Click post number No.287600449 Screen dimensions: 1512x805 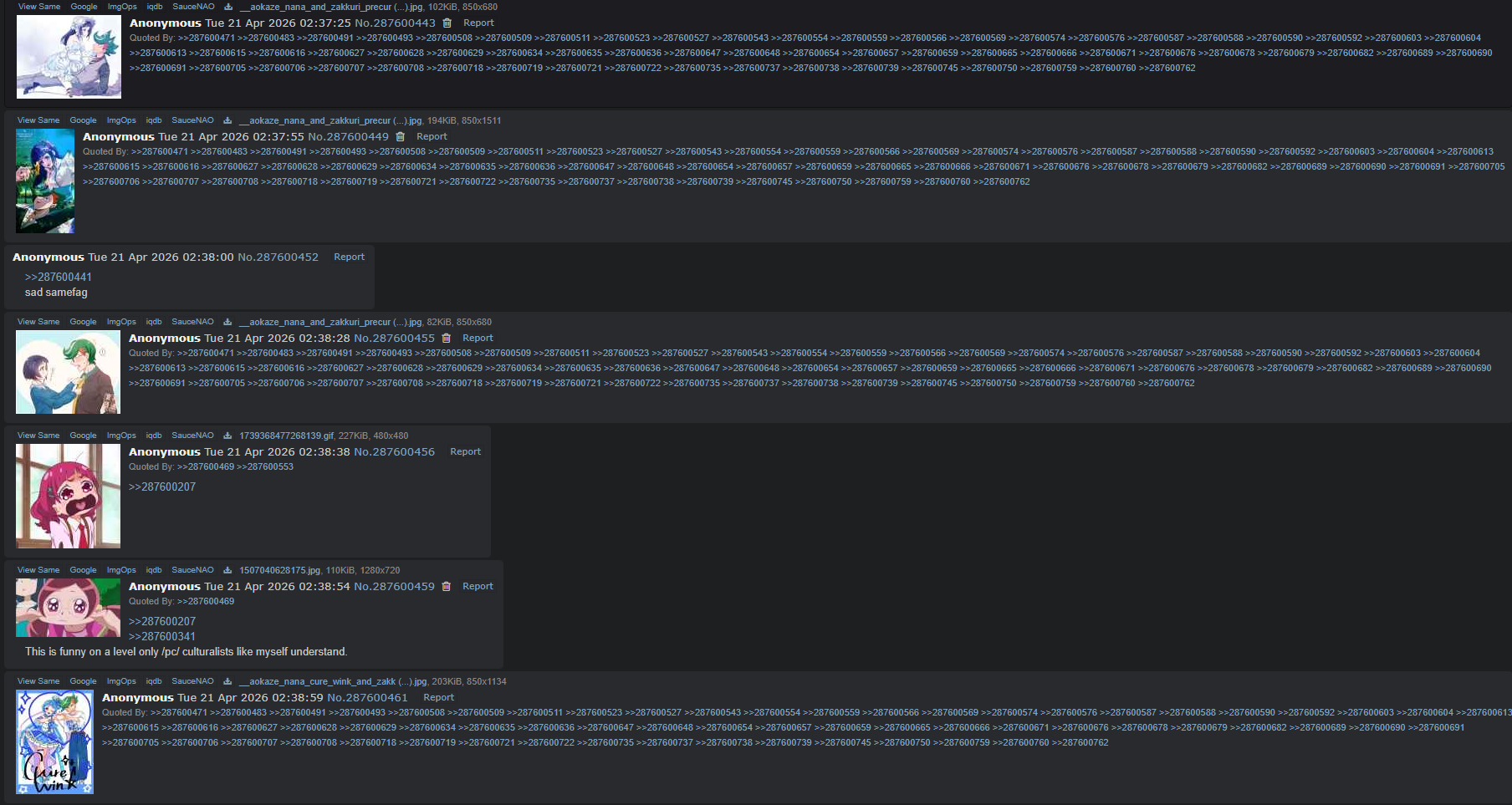[348, 137]
